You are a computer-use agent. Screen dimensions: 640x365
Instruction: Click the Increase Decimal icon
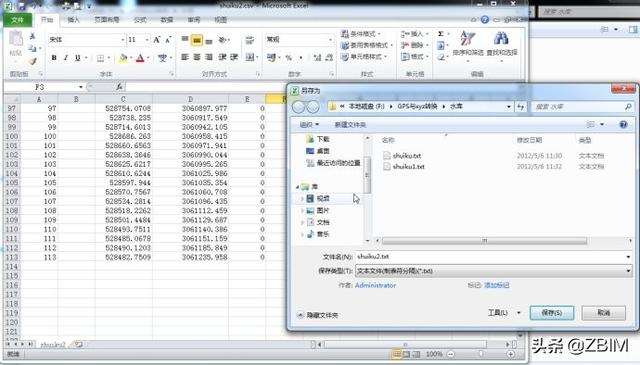tap(317, 58)
